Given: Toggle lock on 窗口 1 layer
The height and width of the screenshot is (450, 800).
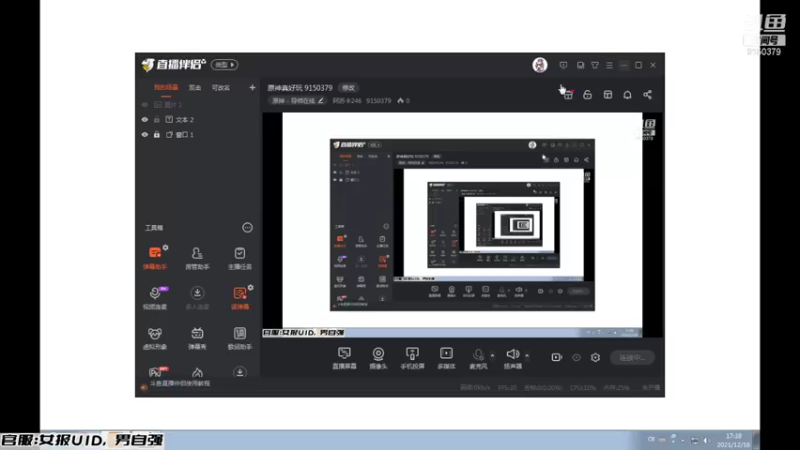Looking at the screenshot, I should 157,135.
